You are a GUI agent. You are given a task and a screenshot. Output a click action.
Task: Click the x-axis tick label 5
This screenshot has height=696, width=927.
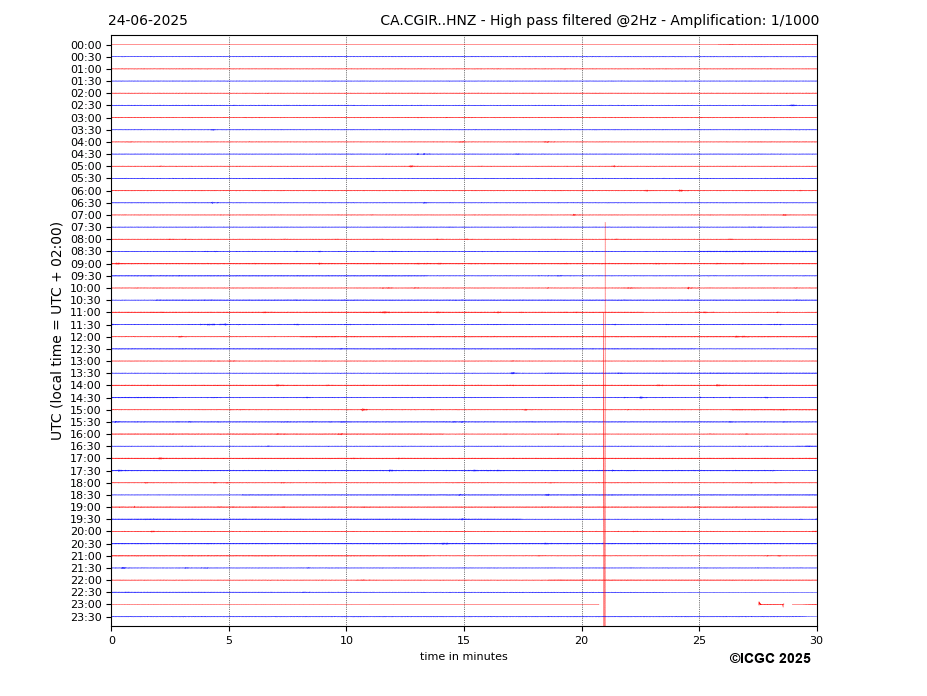point(229,640)
